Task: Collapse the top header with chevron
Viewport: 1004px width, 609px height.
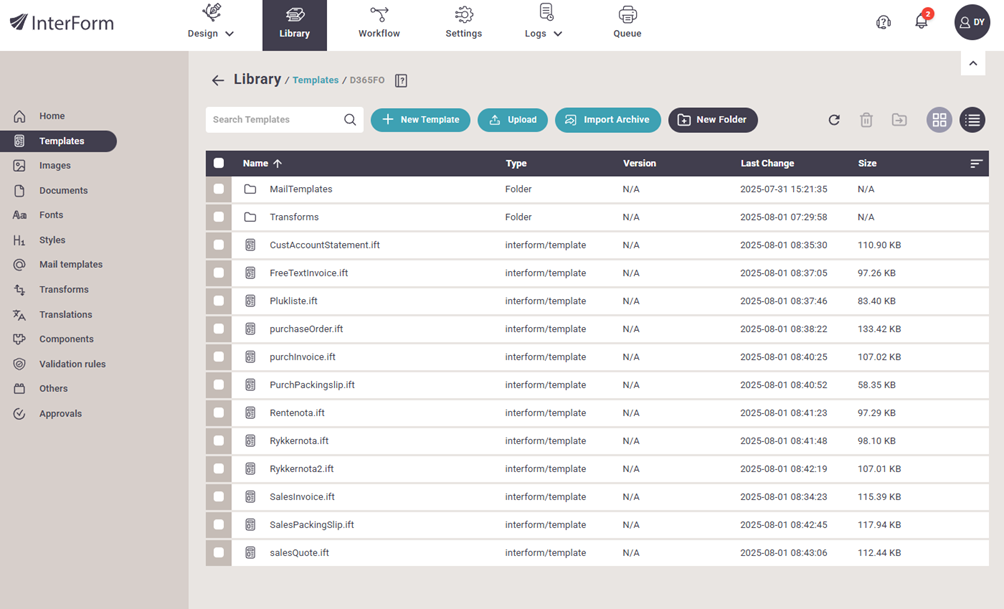Action: click(x=973, y=63)
